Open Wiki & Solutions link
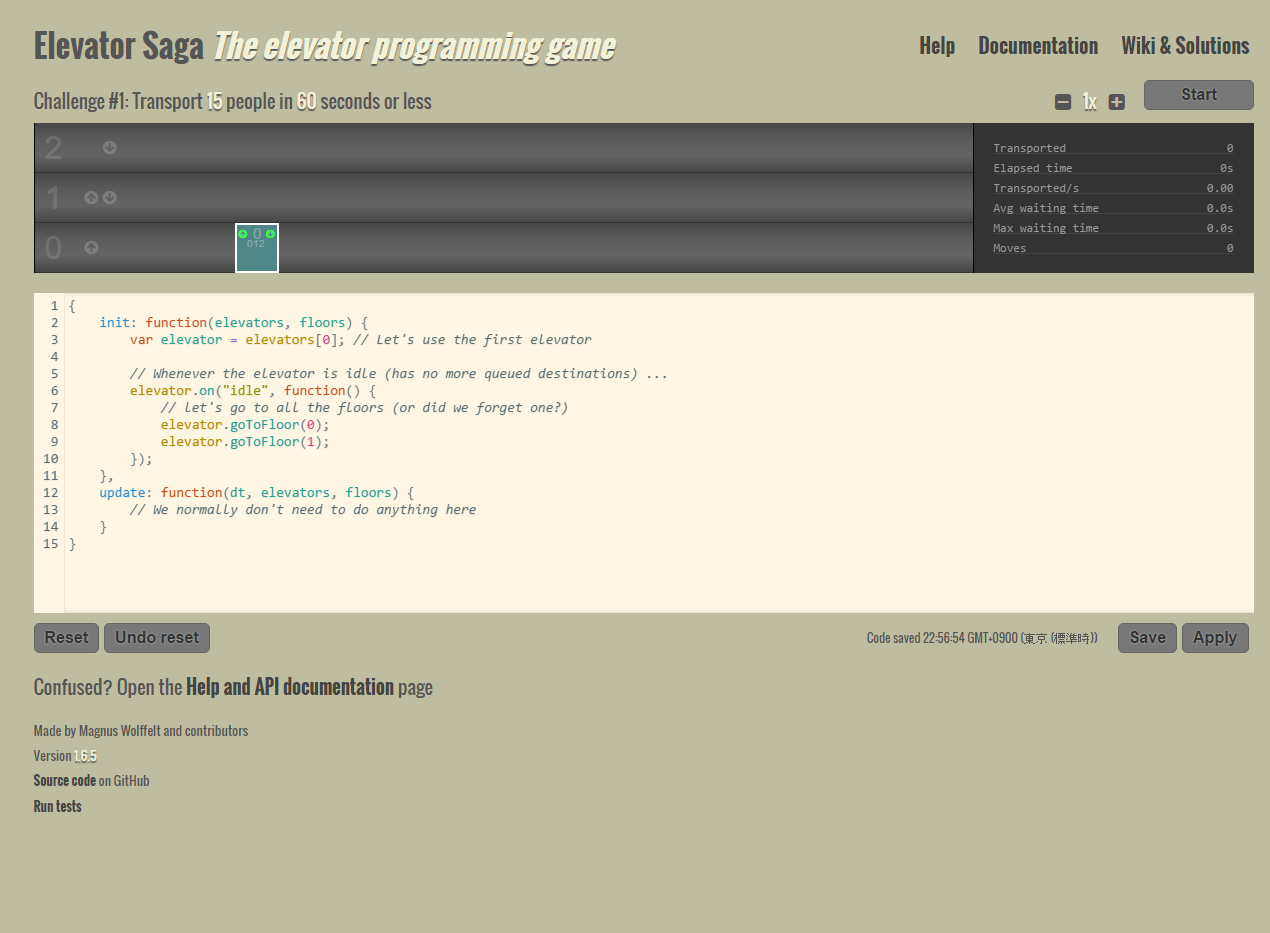Screen dimensions: 1270x933 [1184, 46]
